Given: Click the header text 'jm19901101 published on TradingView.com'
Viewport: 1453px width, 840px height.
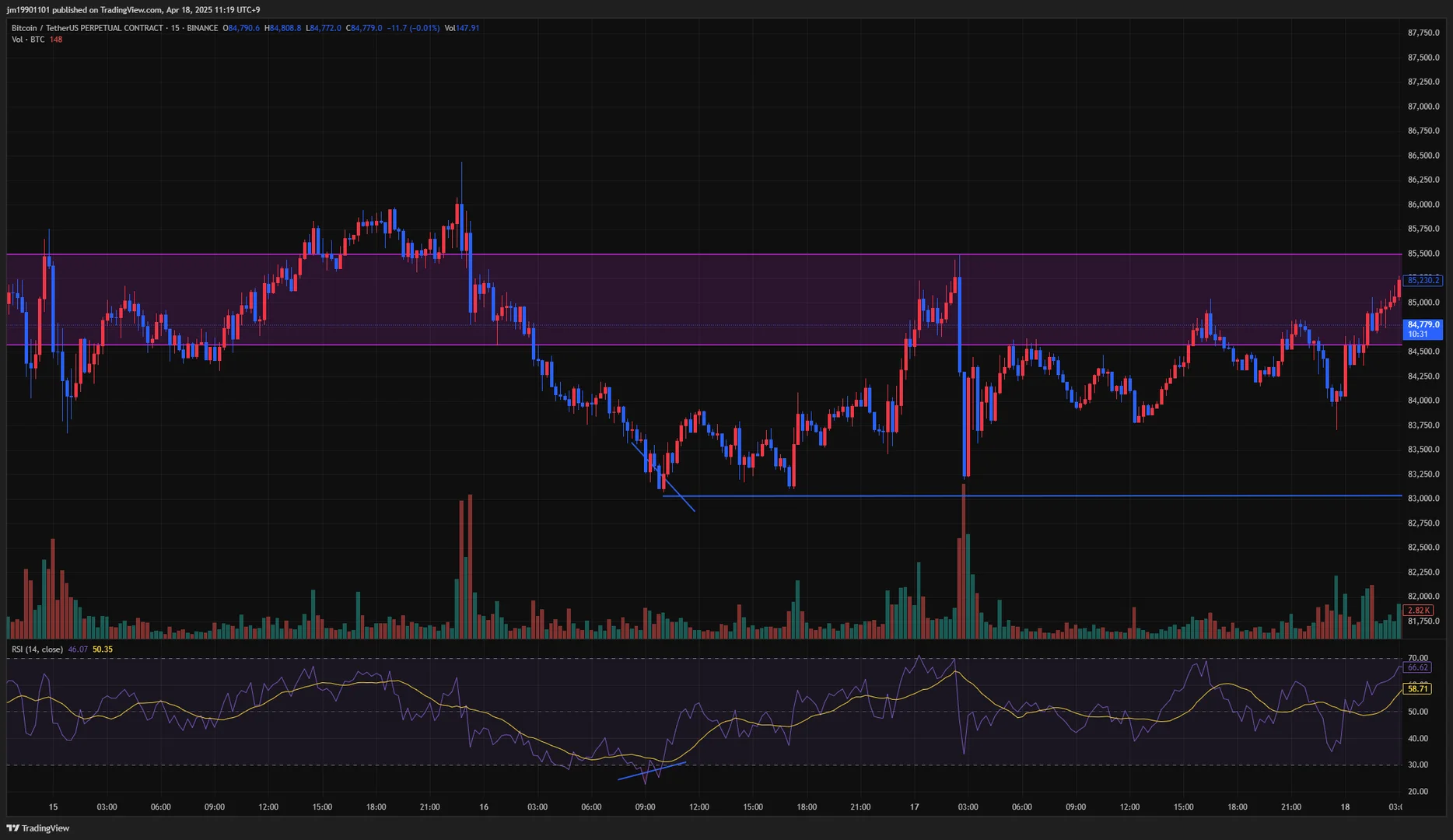Looking at the screenshot, I should [84, 10].
